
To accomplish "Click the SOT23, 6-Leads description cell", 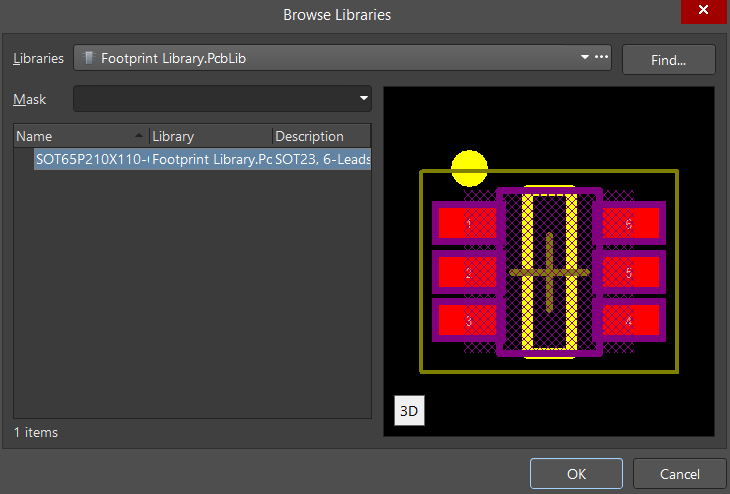I will point(323,159).
